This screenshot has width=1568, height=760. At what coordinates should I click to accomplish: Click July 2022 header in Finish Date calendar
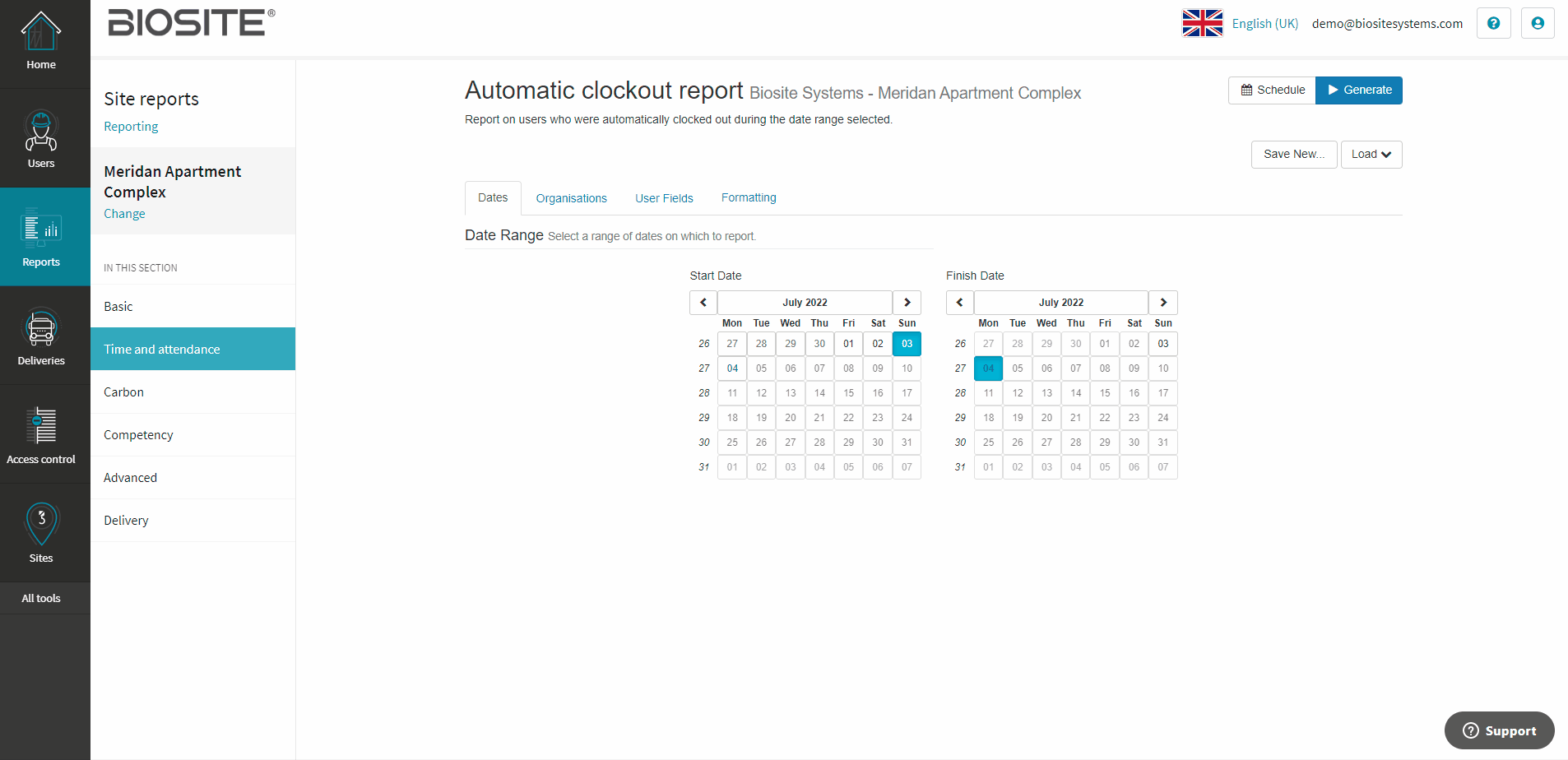pos(1061,303)
